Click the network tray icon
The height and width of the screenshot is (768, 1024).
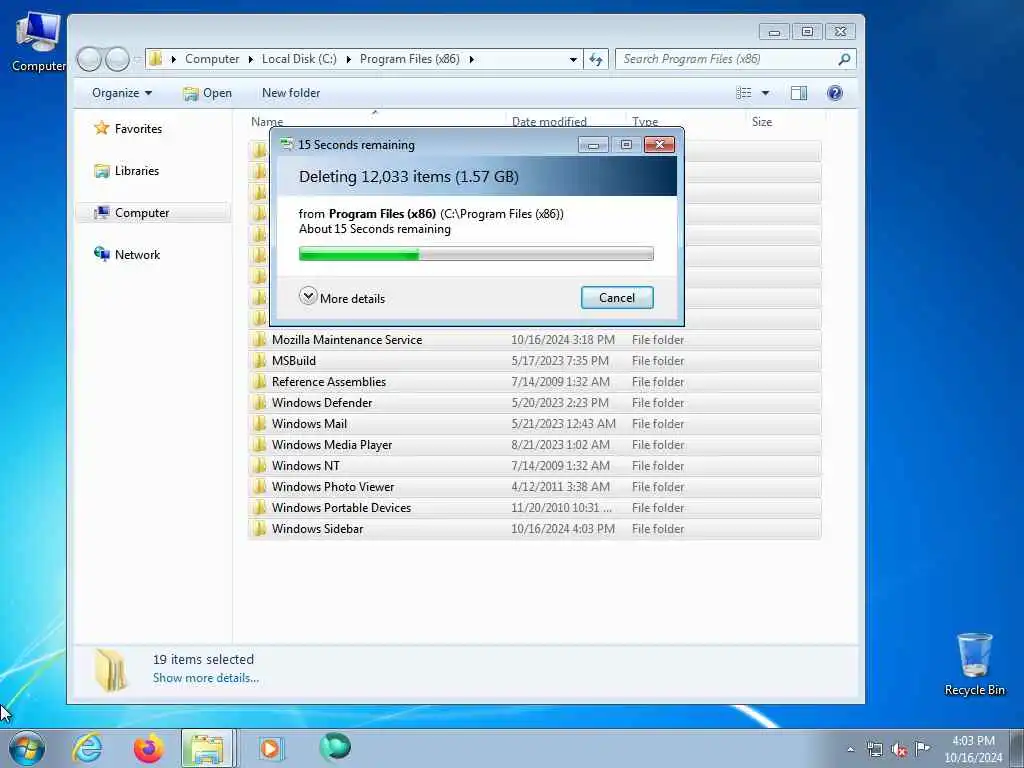(874, 750)
